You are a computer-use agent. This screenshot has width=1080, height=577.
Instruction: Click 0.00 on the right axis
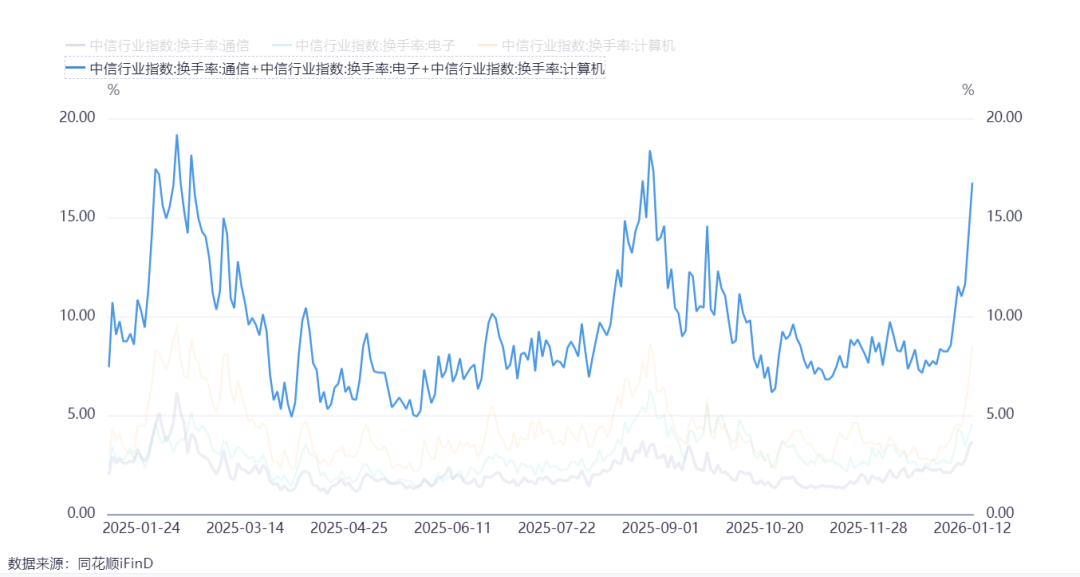tap(1001, 513)
